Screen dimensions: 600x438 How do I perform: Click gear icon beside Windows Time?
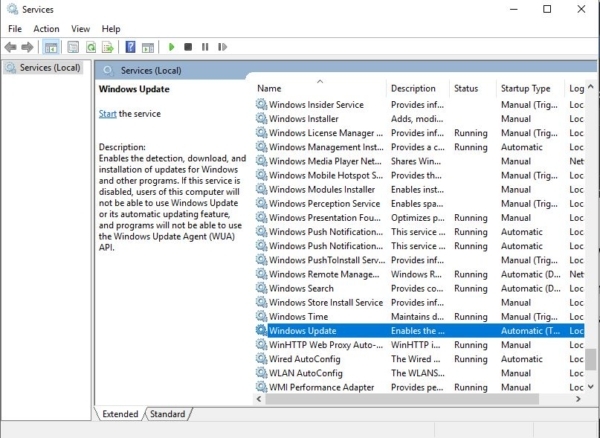(261, 316)
